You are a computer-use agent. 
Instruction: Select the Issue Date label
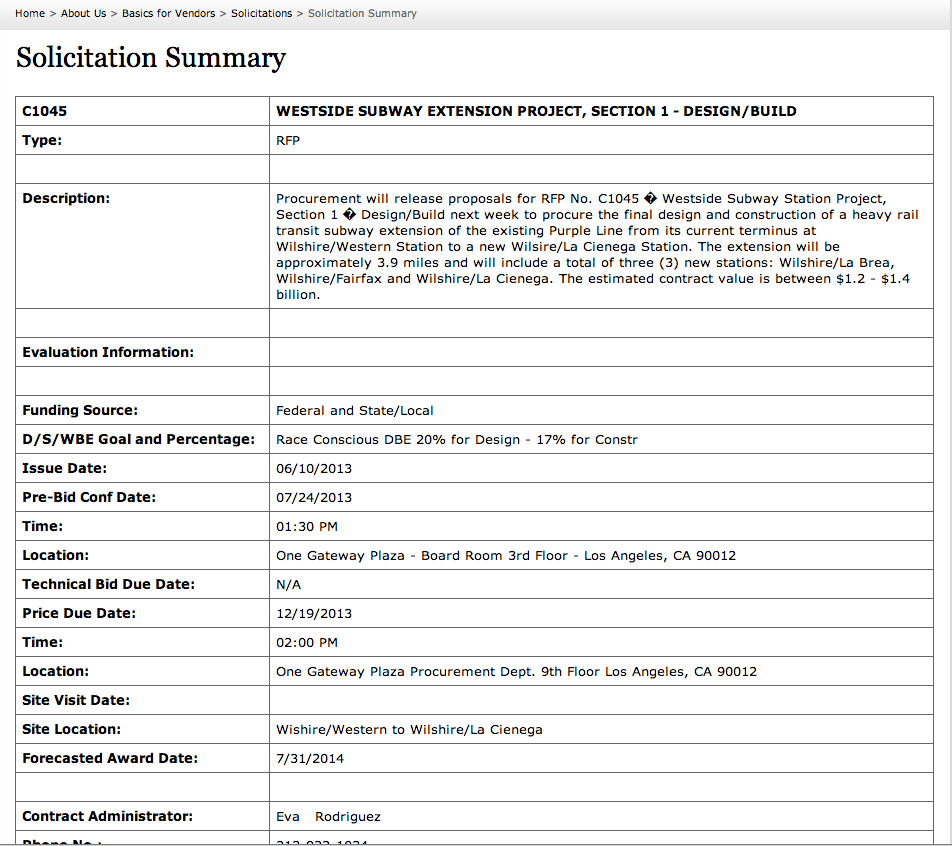(64, 469)
